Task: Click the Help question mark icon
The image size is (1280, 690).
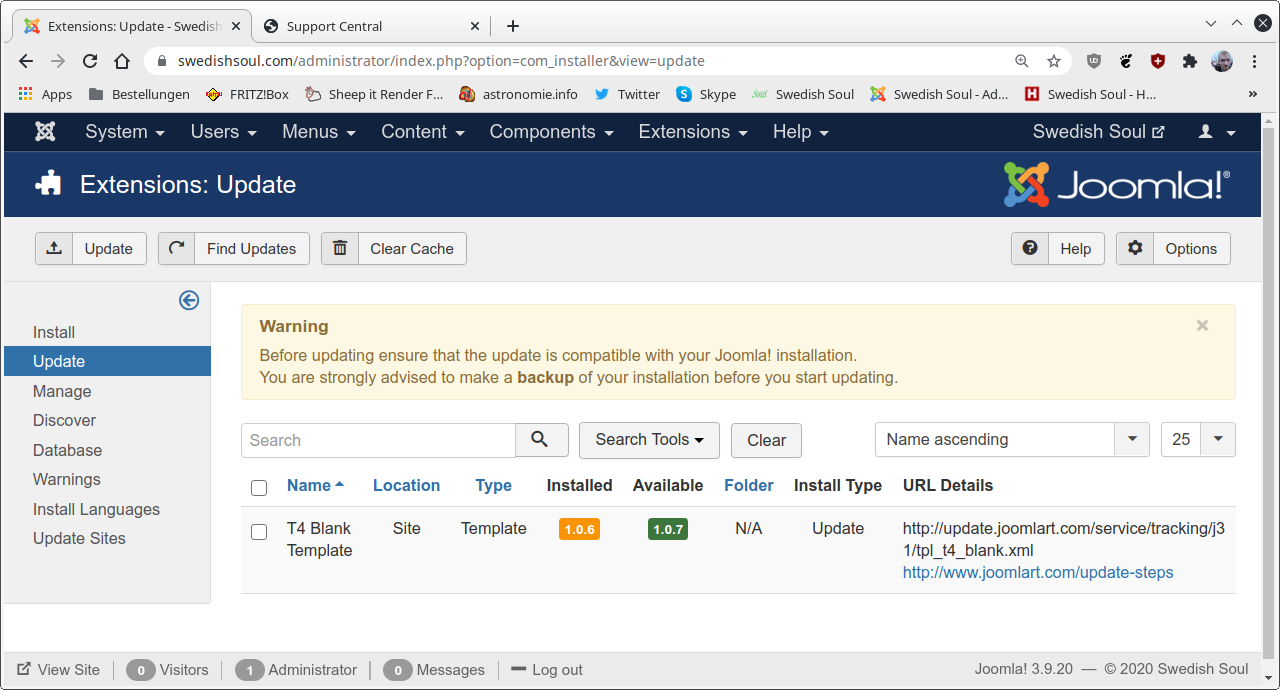Action: point(1029,248)
